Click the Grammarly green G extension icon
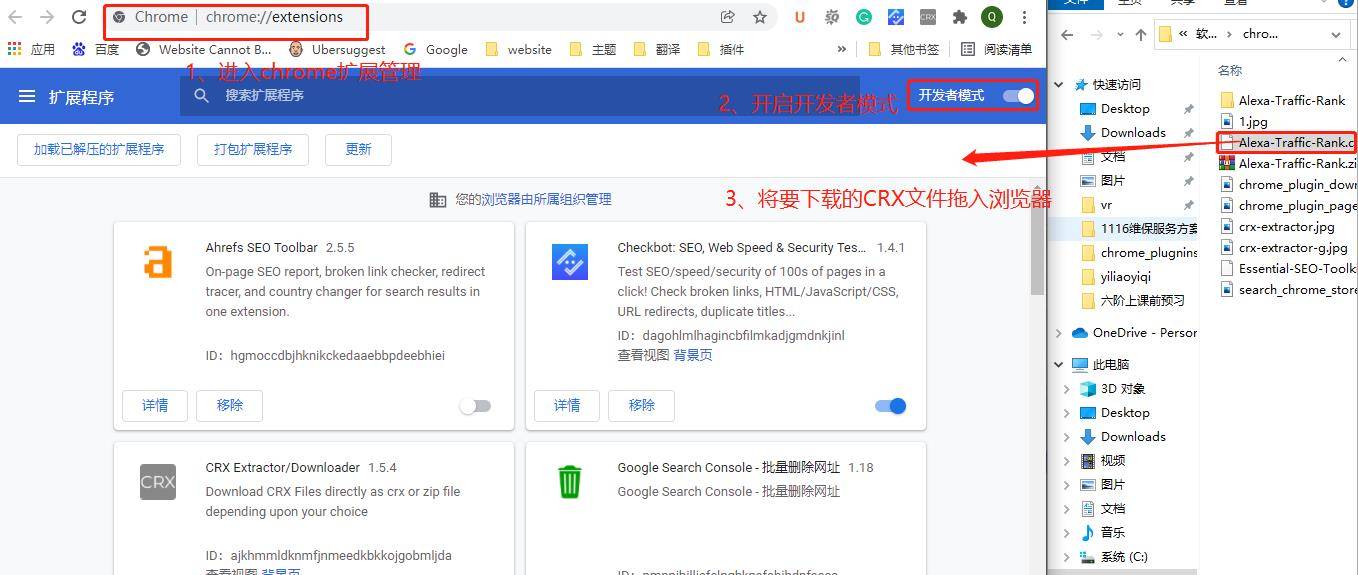Screen dimensions: 1358x575 pyautogui.click(x=864, y=17)
